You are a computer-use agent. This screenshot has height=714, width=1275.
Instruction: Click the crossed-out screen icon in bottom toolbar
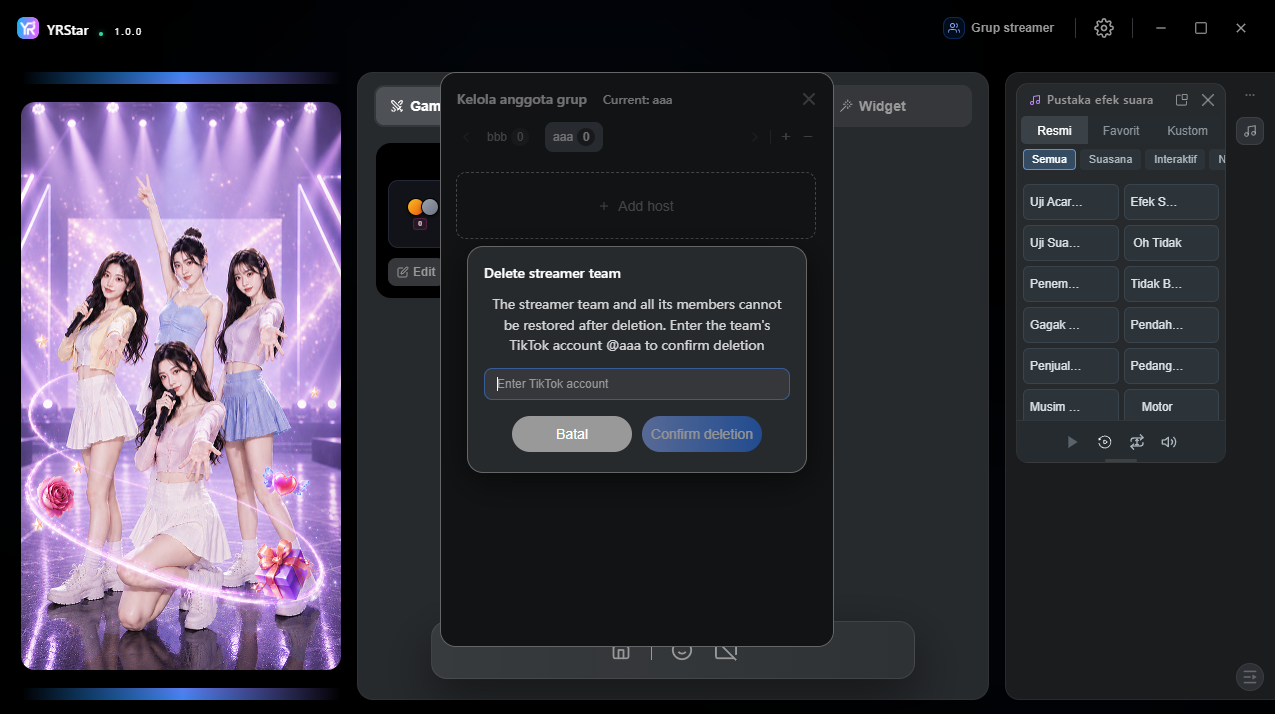(726, 652)
